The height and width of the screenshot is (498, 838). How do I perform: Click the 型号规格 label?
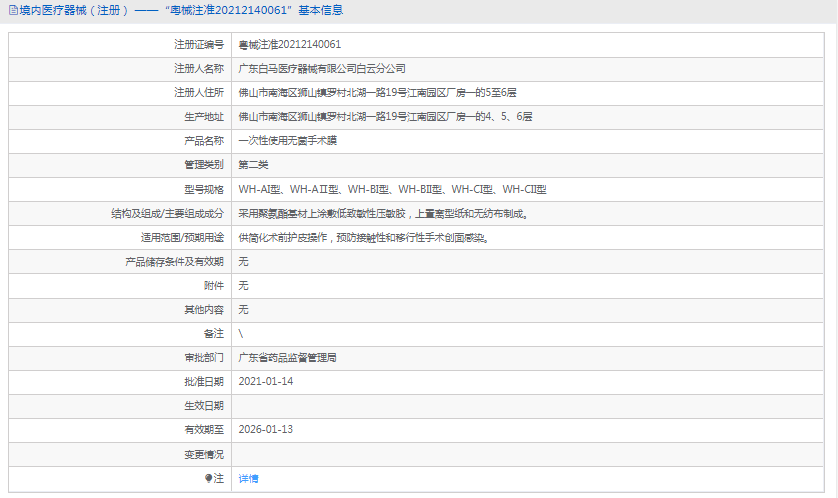click(204, 189)
